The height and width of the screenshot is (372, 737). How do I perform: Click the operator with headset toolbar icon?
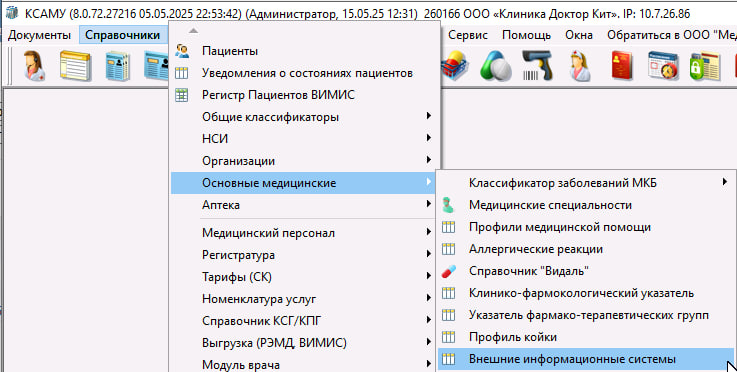point(35,66)
